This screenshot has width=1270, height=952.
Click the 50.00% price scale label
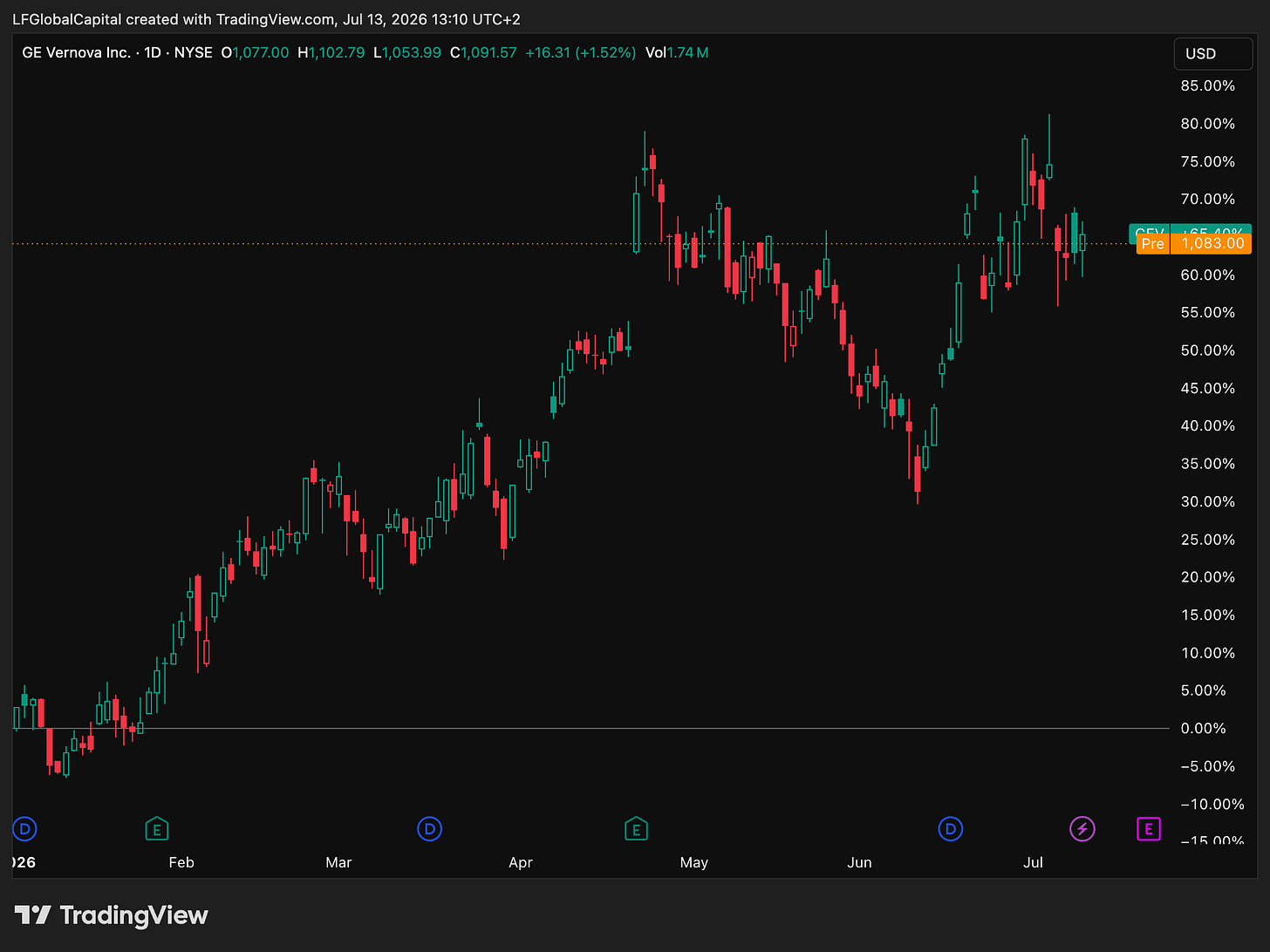[1208, 350]
